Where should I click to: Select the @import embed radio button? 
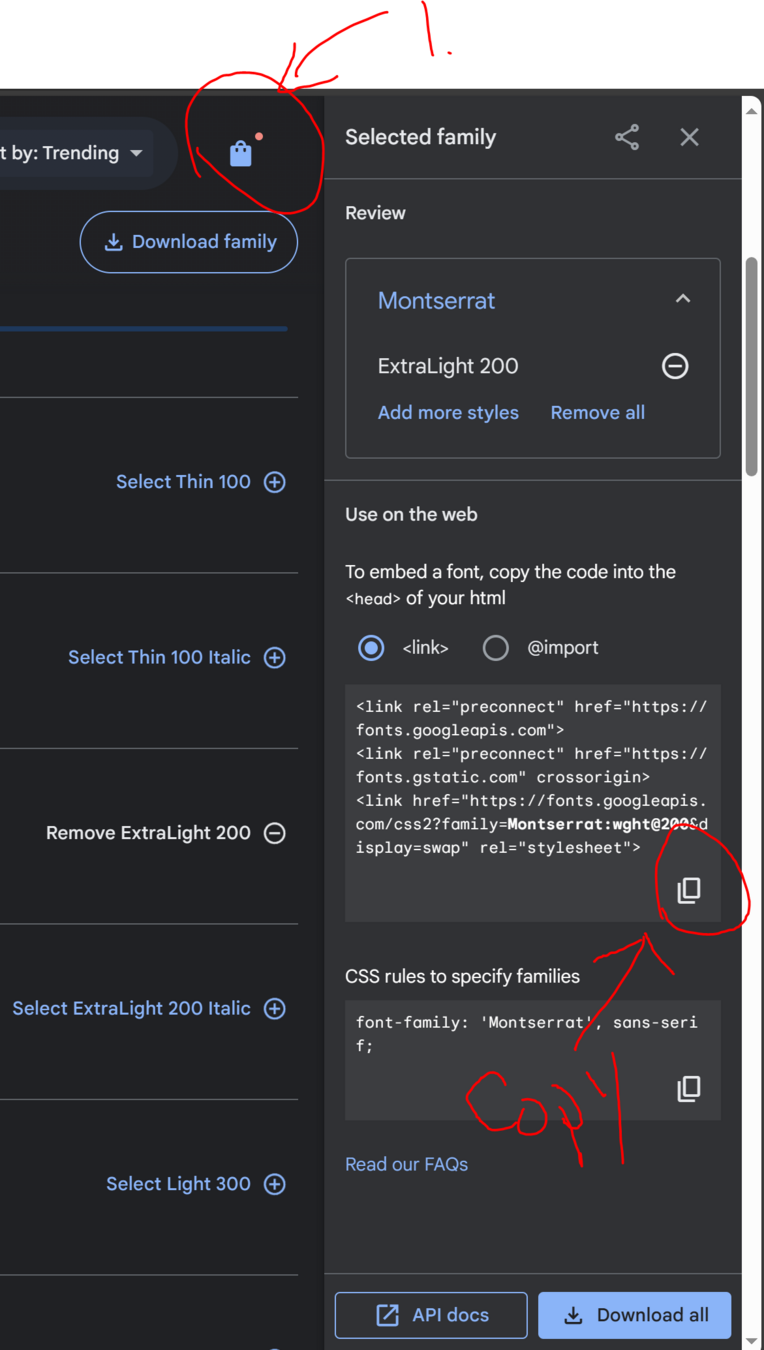[x=495, y=648]
